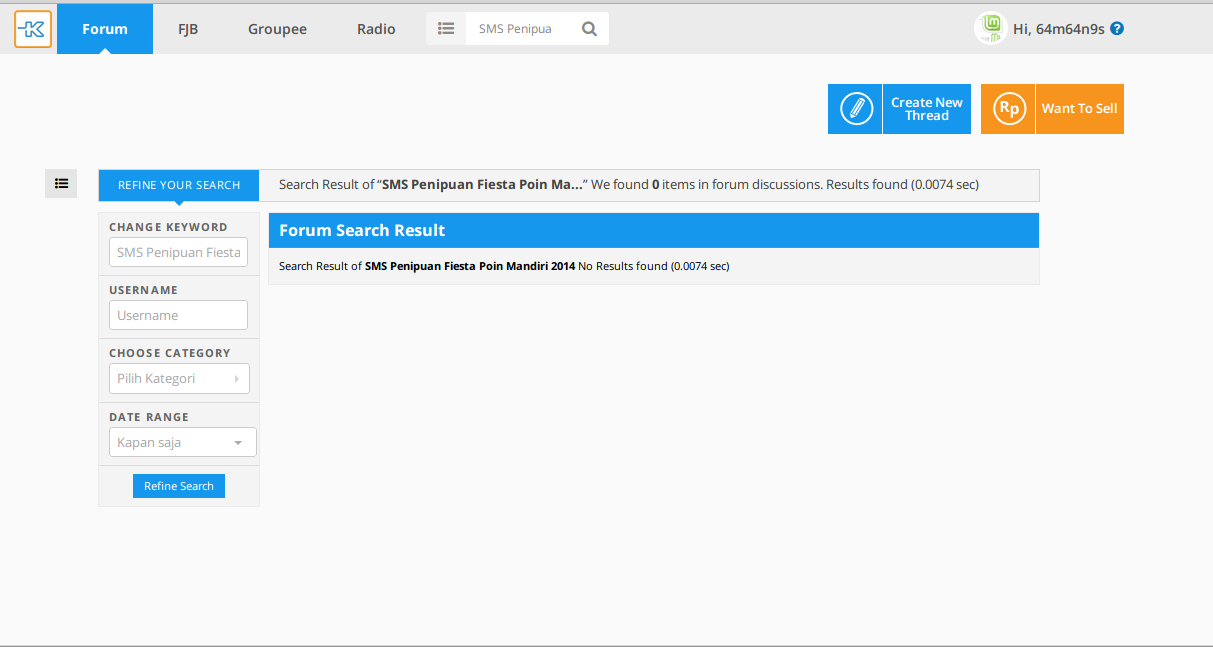Switch to the Forum tab

[105, 29]
